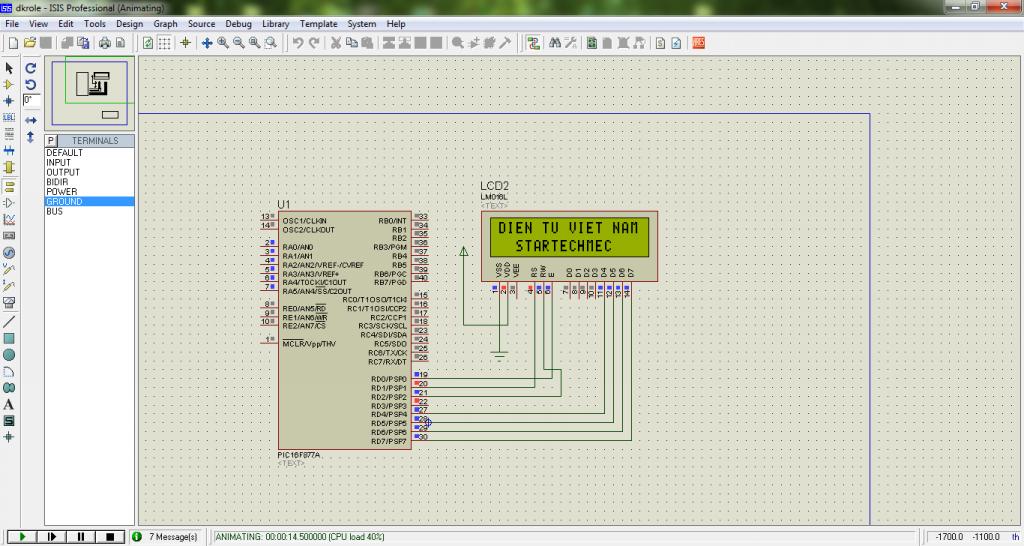
Task: Open design file with folder icon
Action: coord(30,43)
